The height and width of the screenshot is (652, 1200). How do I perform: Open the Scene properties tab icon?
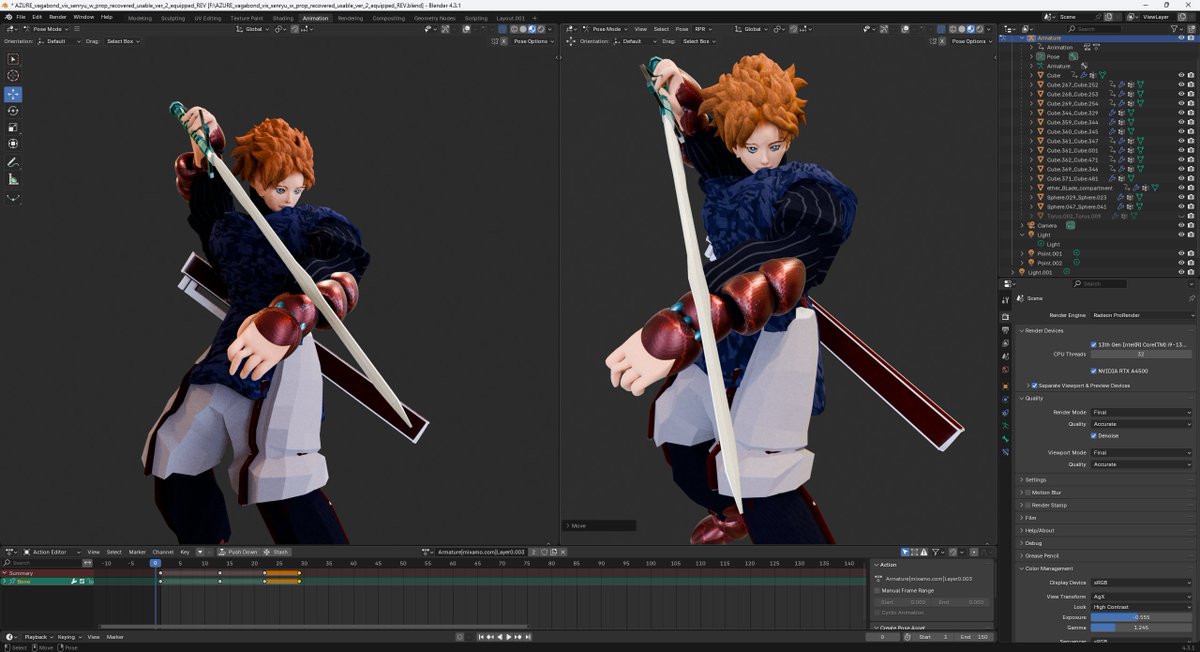[x=1005, y=357]
